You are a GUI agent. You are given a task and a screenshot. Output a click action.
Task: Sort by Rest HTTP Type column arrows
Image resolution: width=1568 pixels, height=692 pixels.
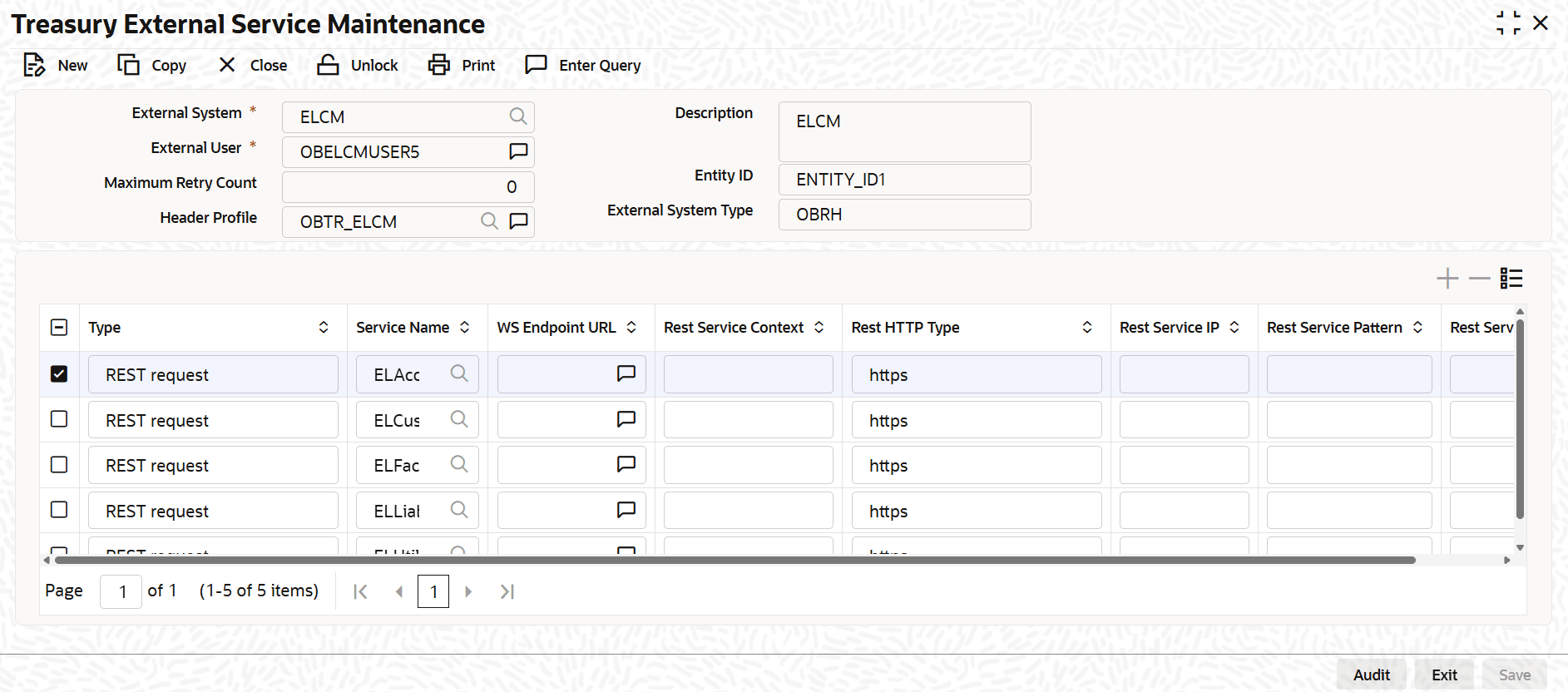pos(1087,328)
